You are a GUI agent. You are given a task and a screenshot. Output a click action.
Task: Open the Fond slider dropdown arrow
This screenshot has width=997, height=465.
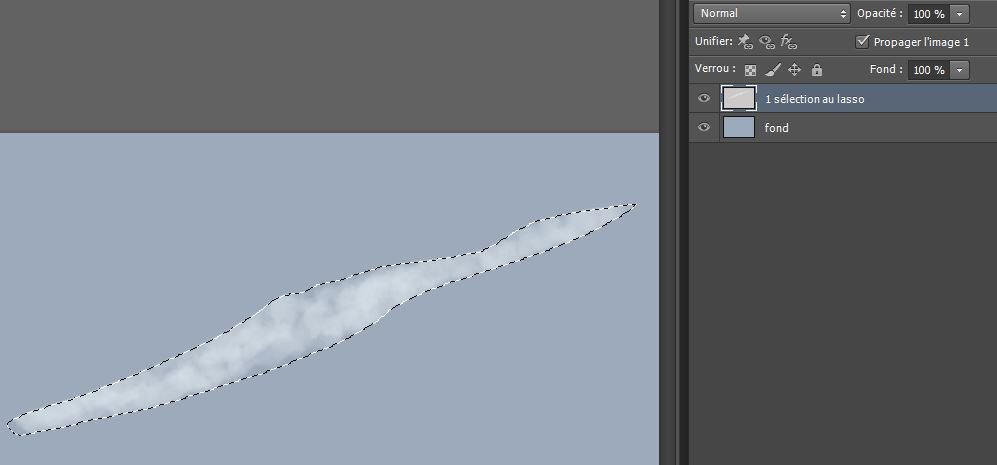pyautogui.click(x=960, y=70)
